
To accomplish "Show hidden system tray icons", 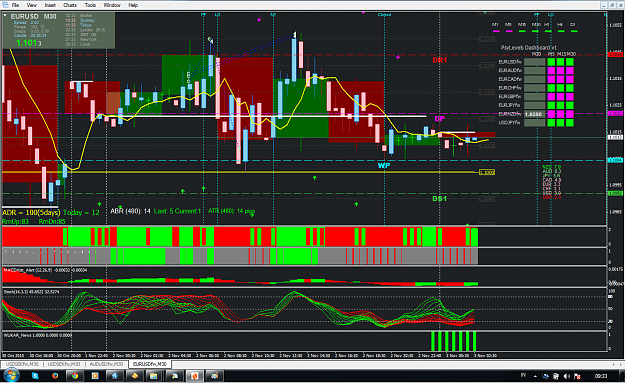I will tap(535, 376).
